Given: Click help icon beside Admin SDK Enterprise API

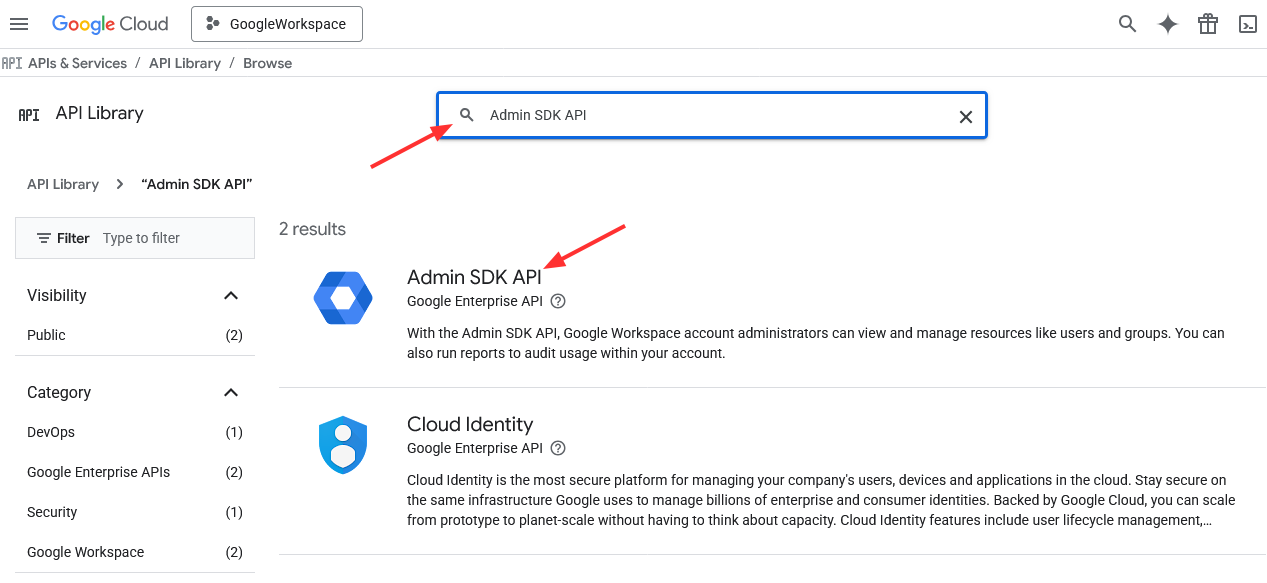Looking at the screenshot, I should 558,301.
